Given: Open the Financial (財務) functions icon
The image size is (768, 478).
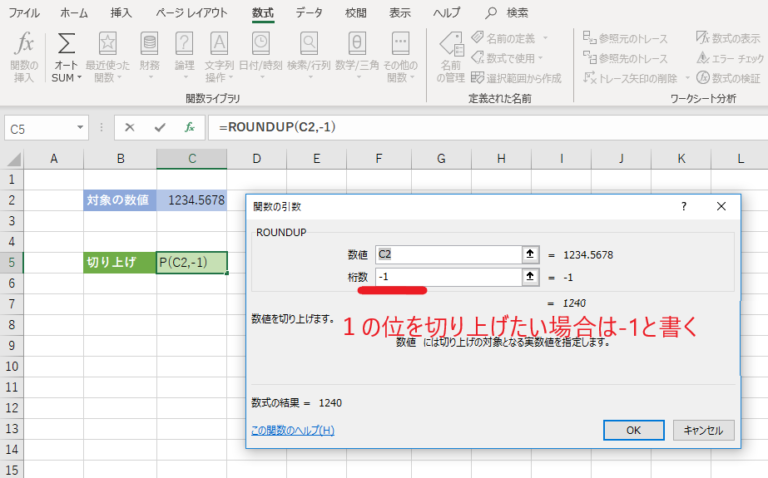Looking at the screenshot, I should pos(149,56).
